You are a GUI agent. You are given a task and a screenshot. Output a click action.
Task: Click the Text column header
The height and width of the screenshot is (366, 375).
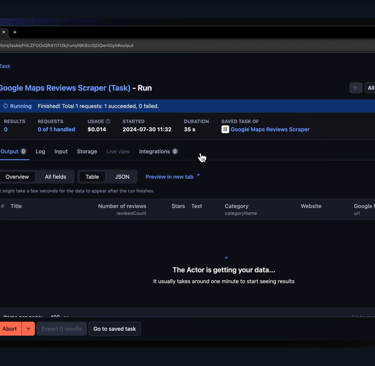[196, 206]
